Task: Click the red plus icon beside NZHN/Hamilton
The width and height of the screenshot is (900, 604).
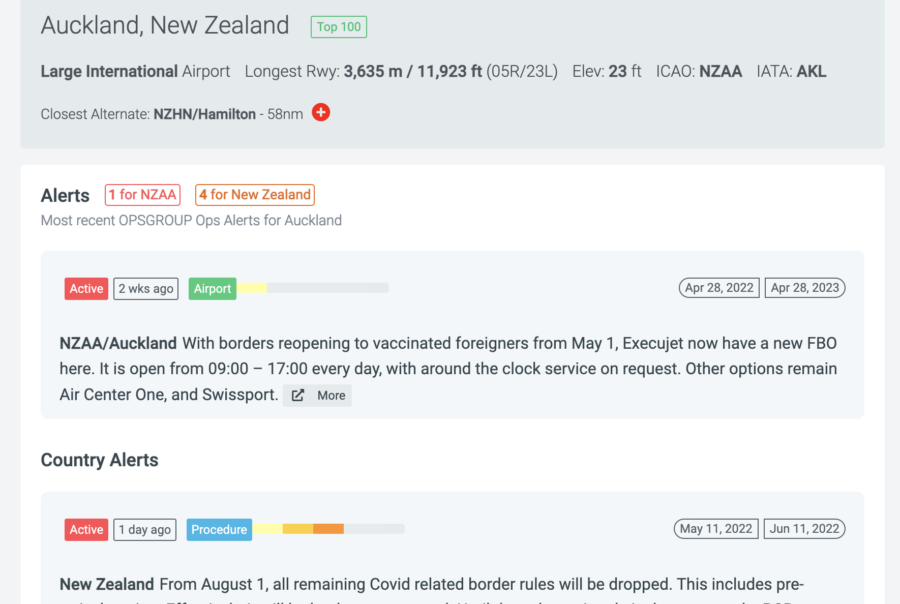Action: [x=320, y=113]
